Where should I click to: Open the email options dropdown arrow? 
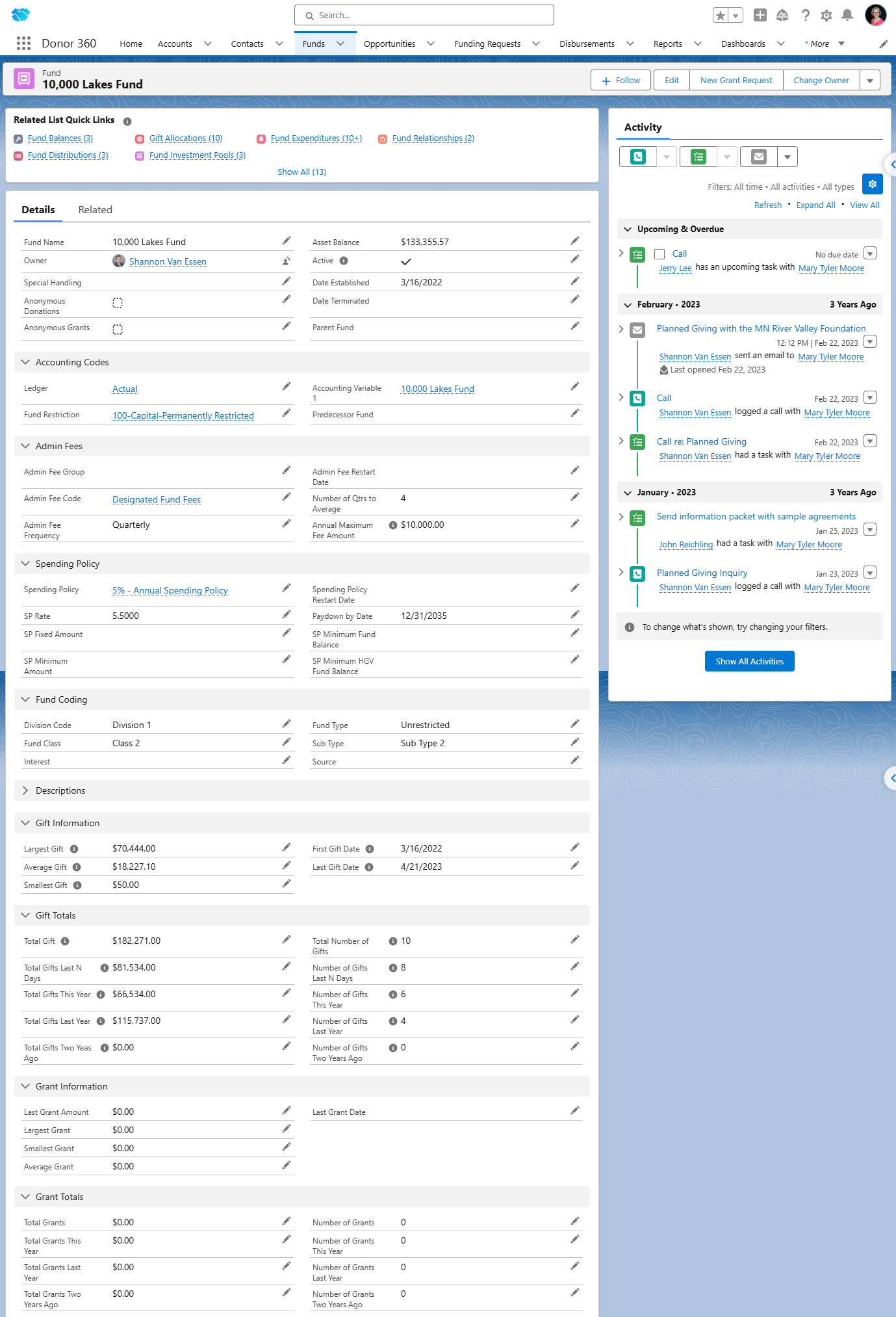787,157
